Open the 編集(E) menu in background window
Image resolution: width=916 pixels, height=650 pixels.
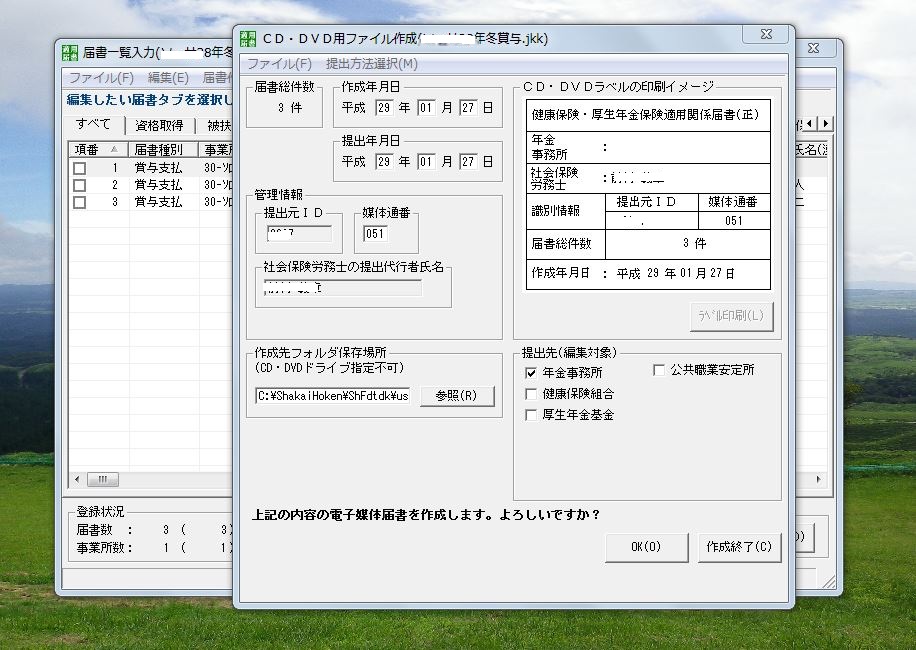tap(168, 78)
